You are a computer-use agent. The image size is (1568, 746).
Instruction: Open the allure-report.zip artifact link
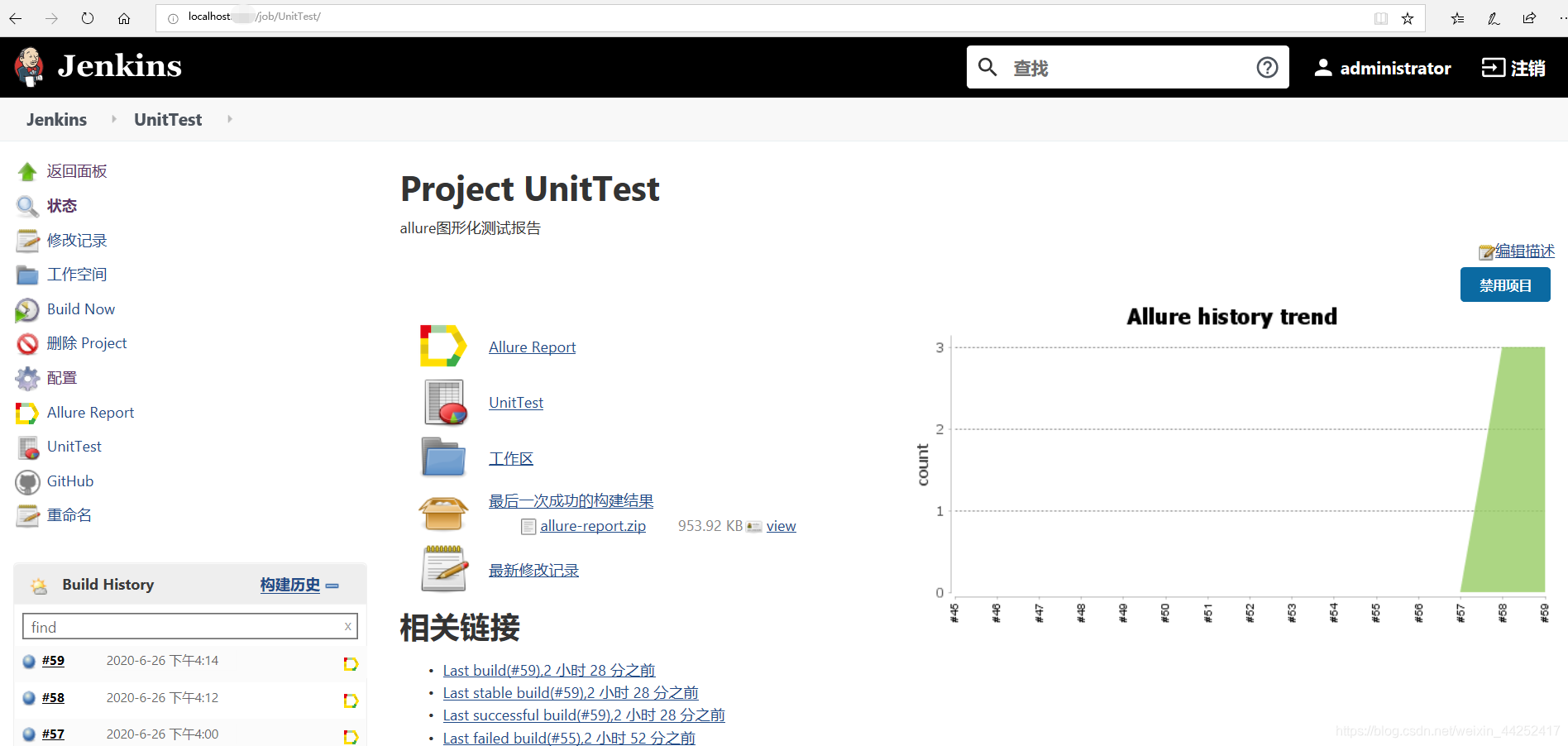pos(593,526)
